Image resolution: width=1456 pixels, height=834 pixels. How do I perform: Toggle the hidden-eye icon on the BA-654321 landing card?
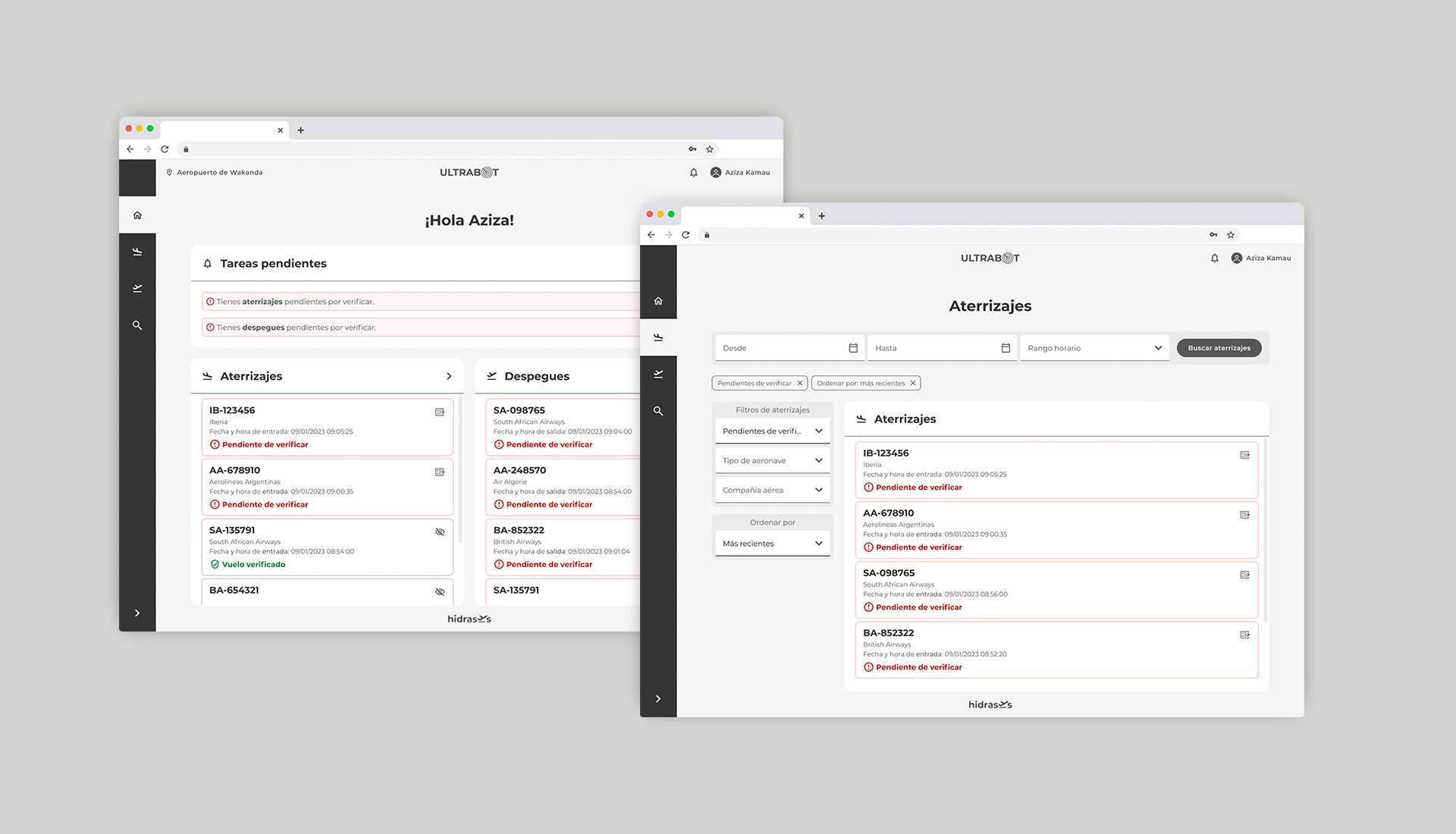(x=440, y=591)
